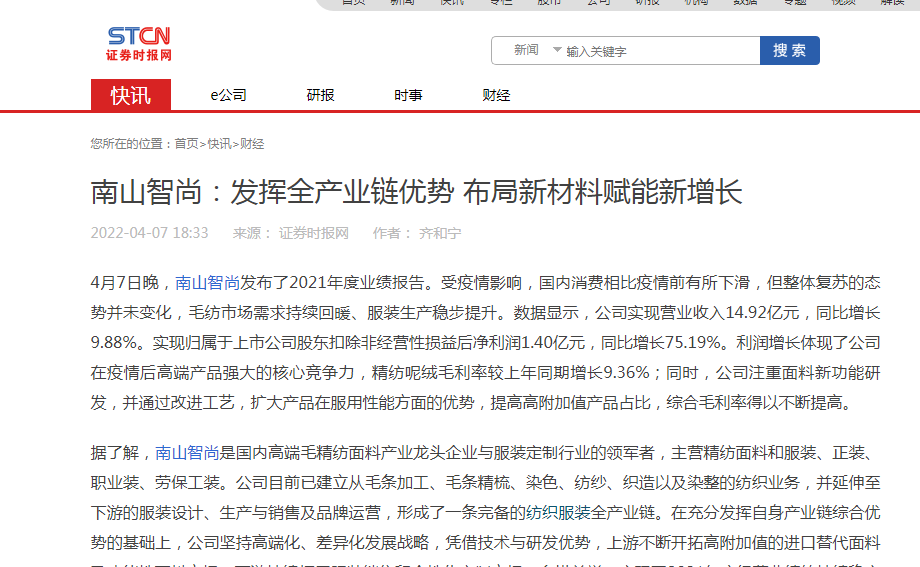Open the e公司 tab

tap(228, 96)
